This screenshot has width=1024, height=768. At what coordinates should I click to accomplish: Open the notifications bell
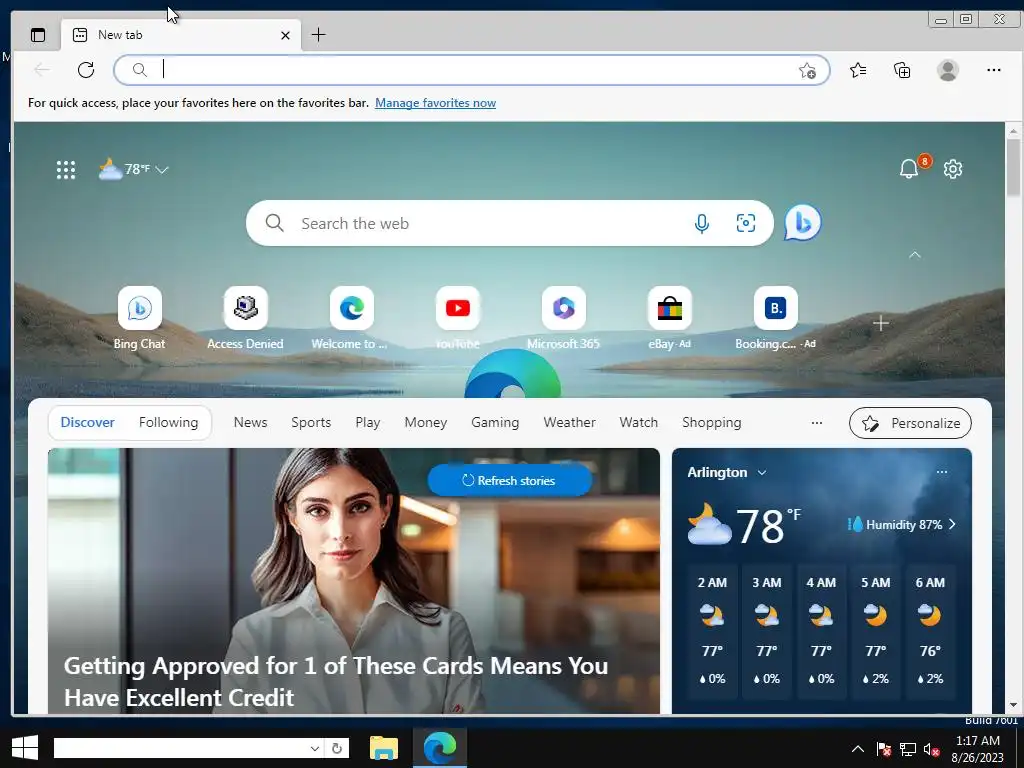click(909, 168)
